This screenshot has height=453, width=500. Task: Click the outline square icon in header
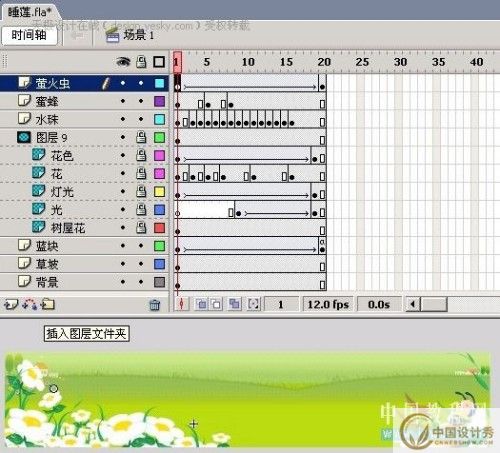pyautogui.click(x=159, y=62)
